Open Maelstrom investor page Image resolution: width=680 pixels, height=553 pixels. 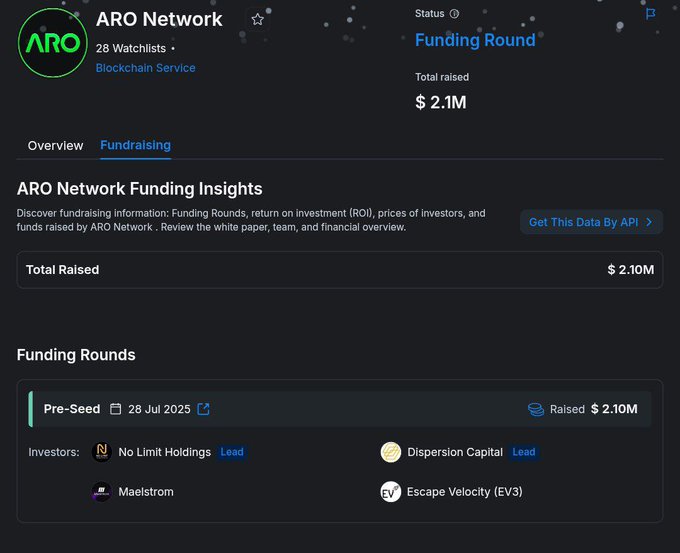pyautogui.click(x=146, y=492)
